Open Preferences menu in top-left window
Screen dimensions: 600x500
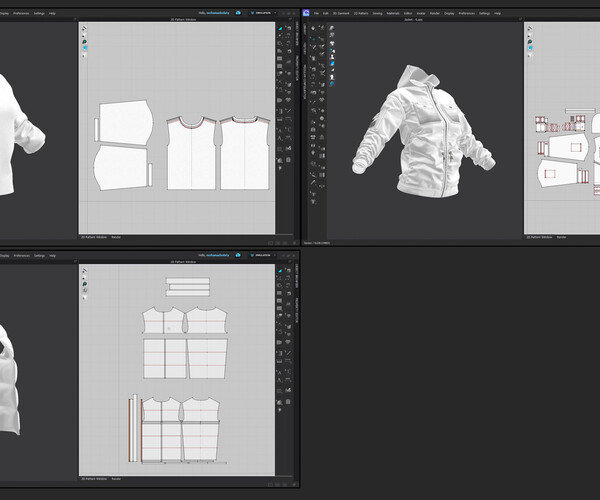pos(21,13)
